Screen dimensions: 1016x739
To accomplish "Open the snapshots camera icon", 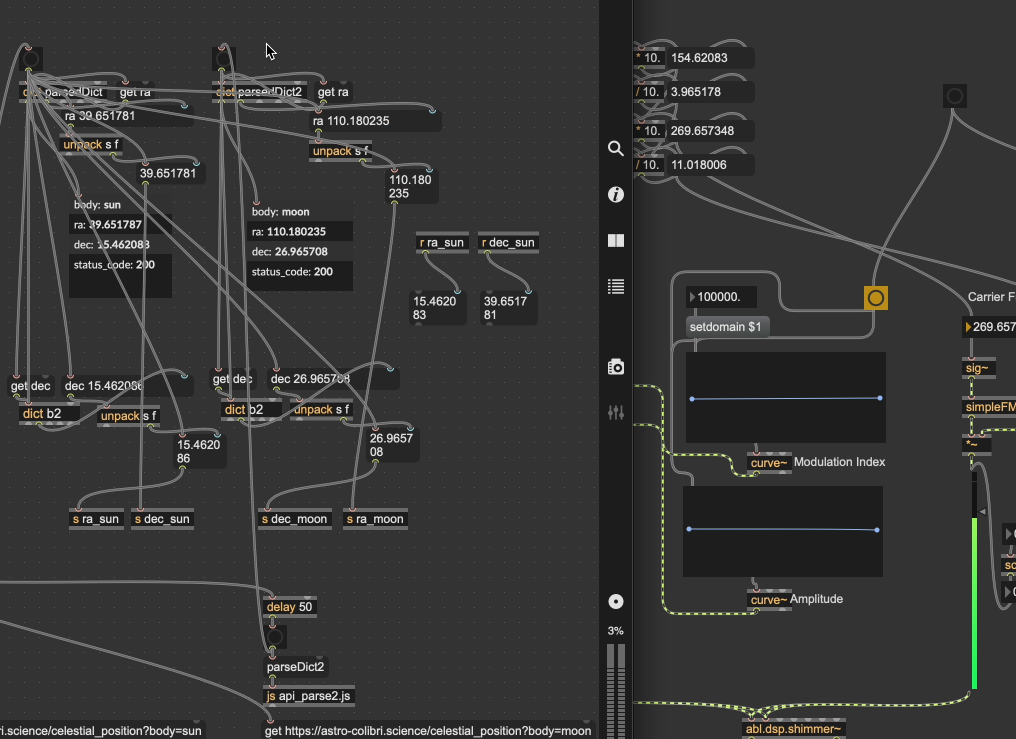I will (x=616, y=367).
